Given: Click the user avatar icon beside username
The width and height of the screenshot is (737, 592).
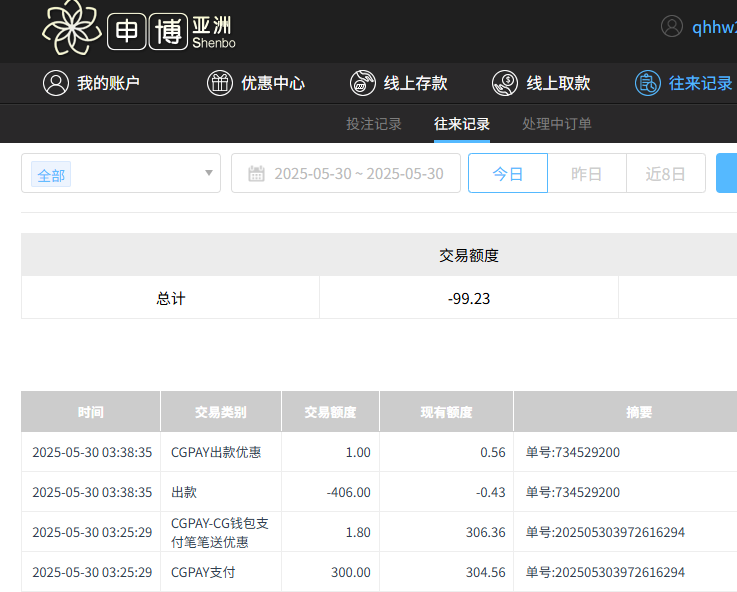Looking at the screenshot, I should (672, 27).
